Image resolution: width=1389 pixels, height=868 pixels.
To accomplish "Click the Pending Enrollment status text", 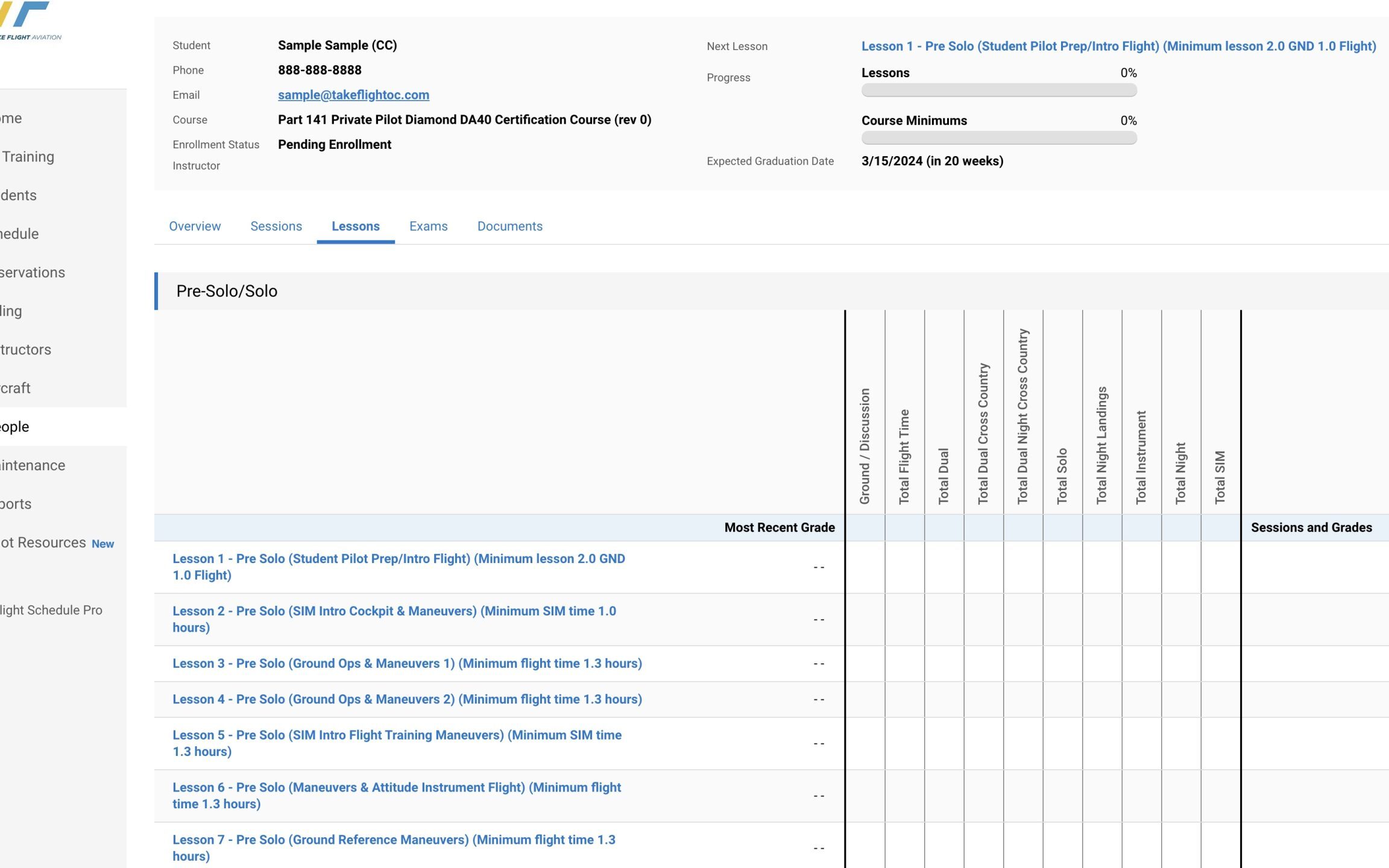I will (x=335, y=144).
